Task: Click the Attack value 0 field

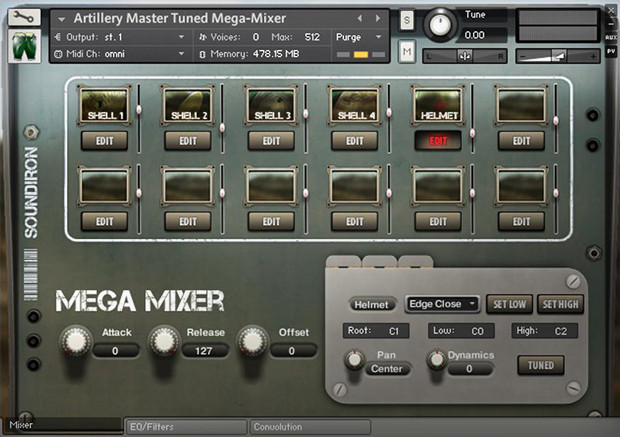Action: (116, 351)
